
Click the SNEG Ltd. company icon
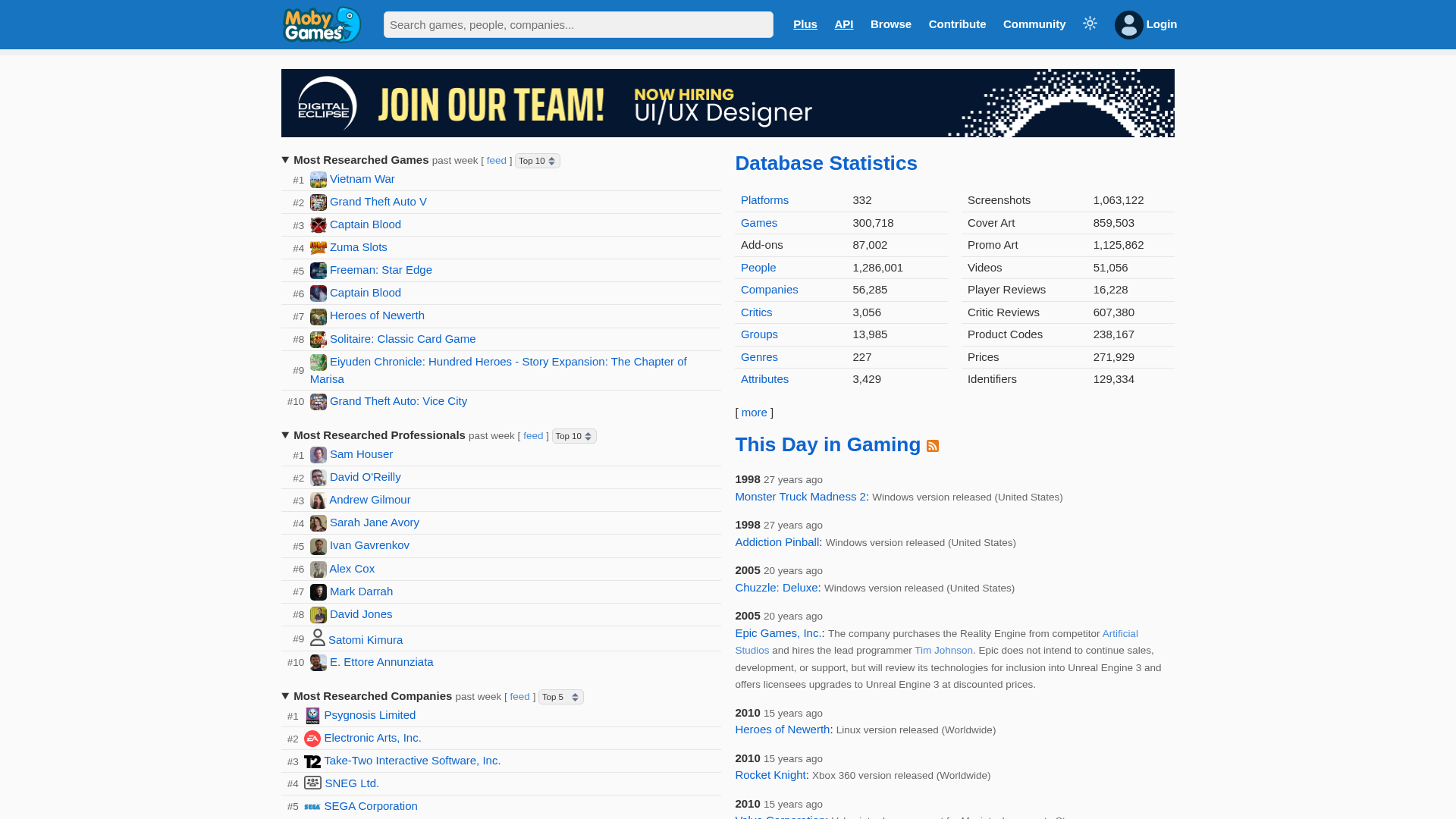(x=312, y=783)
